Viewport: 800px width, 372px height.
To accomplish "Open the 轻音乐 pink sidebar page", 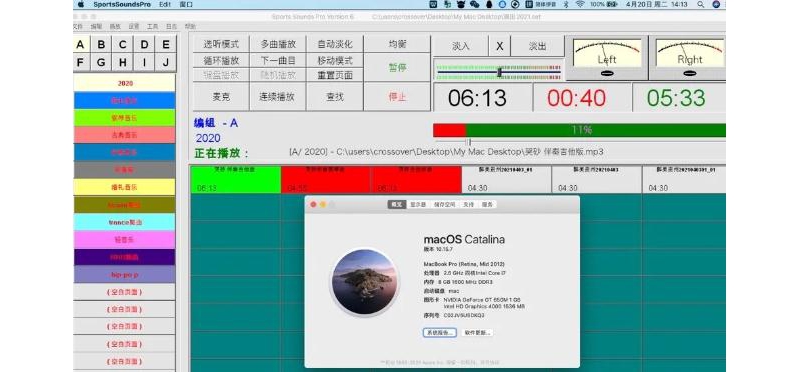I will tap(124, 239).
